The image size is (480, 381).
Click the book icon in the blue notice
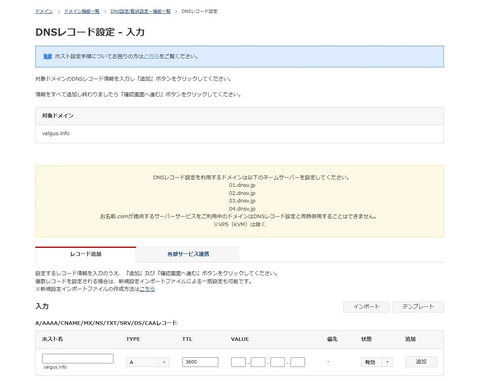point(48,57)
